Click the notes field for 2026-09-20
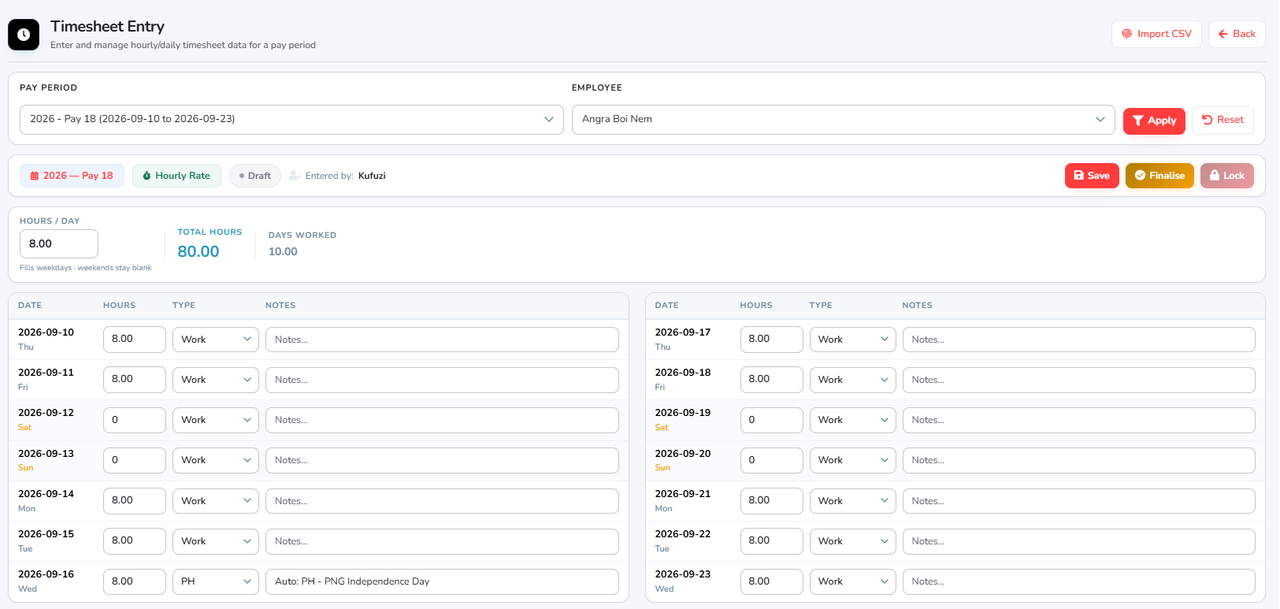1280x609 pixels. click(x=1079, y=460)
